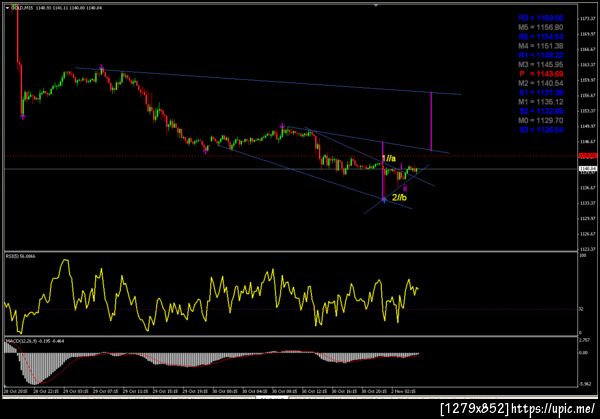Screen dimensions: 600x419
Task: Click the tall purple vertical line at right
Action: coord(431,121)
